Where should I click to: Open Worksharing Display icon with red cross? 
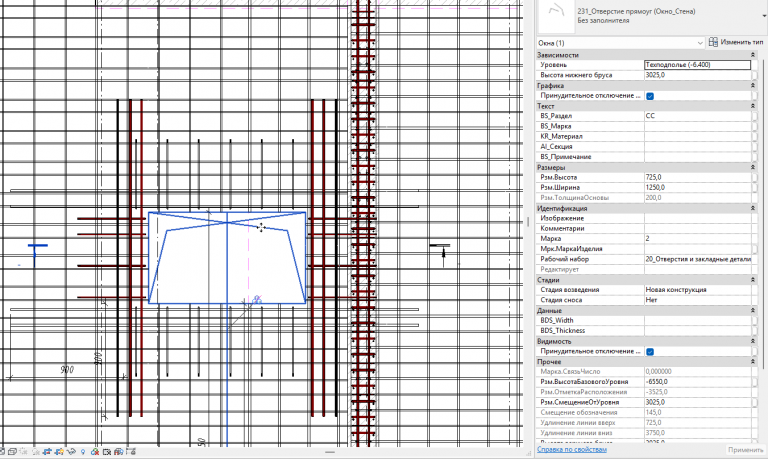[95, 451]
